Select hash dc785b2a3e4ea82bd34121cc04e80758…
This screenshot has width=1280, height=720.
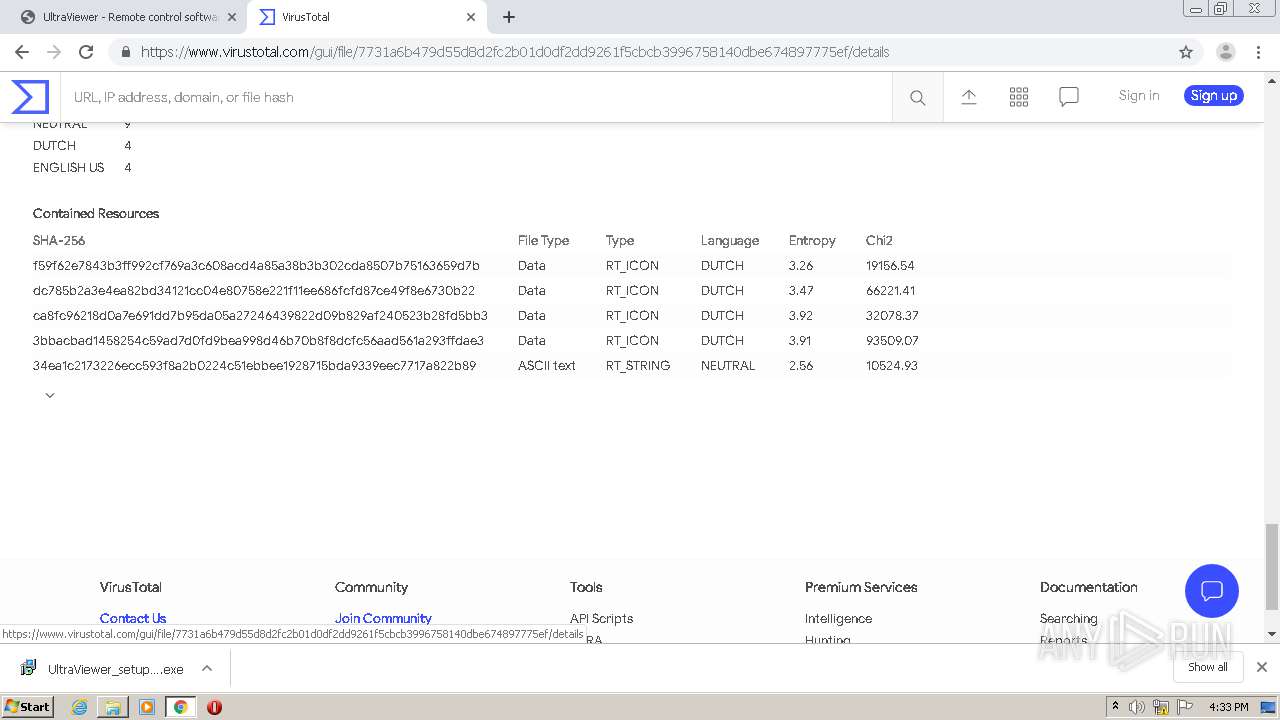[x=254, y=291]
